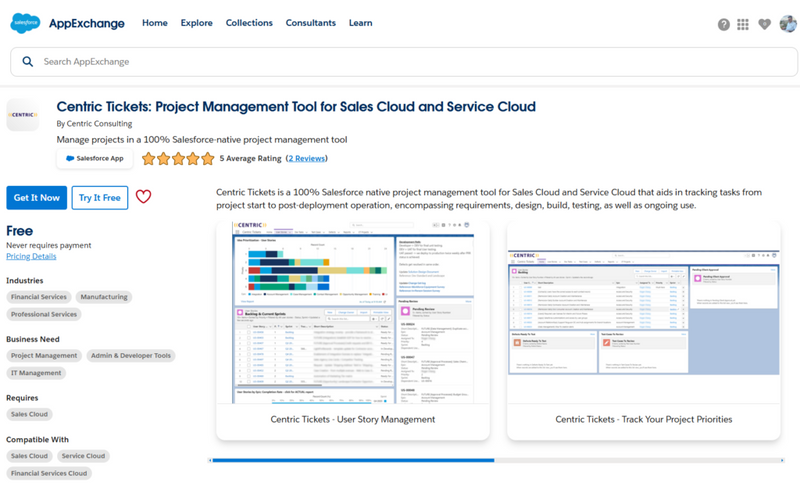The width and height of the screenshot is (800, 486).
Task: Go to Home in navigation
Action: (x=155, y=23)
